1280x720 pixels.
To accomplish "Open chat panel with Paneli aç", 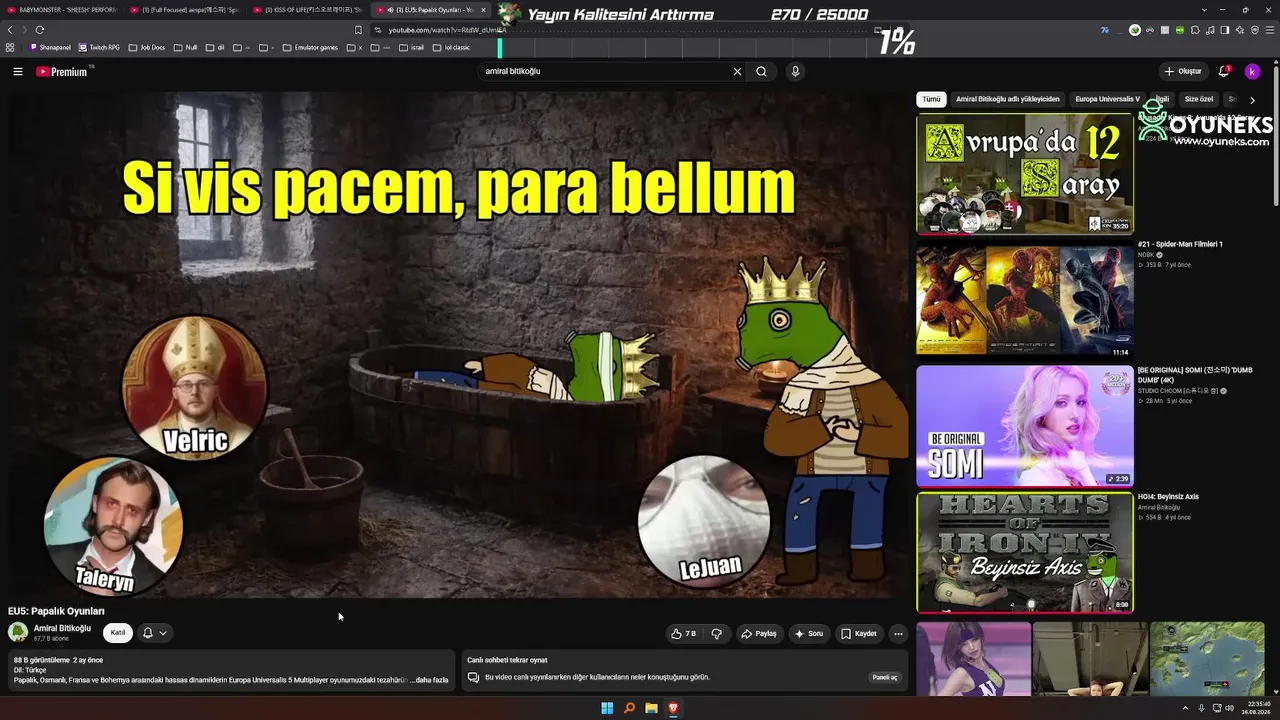I will 886,677.
